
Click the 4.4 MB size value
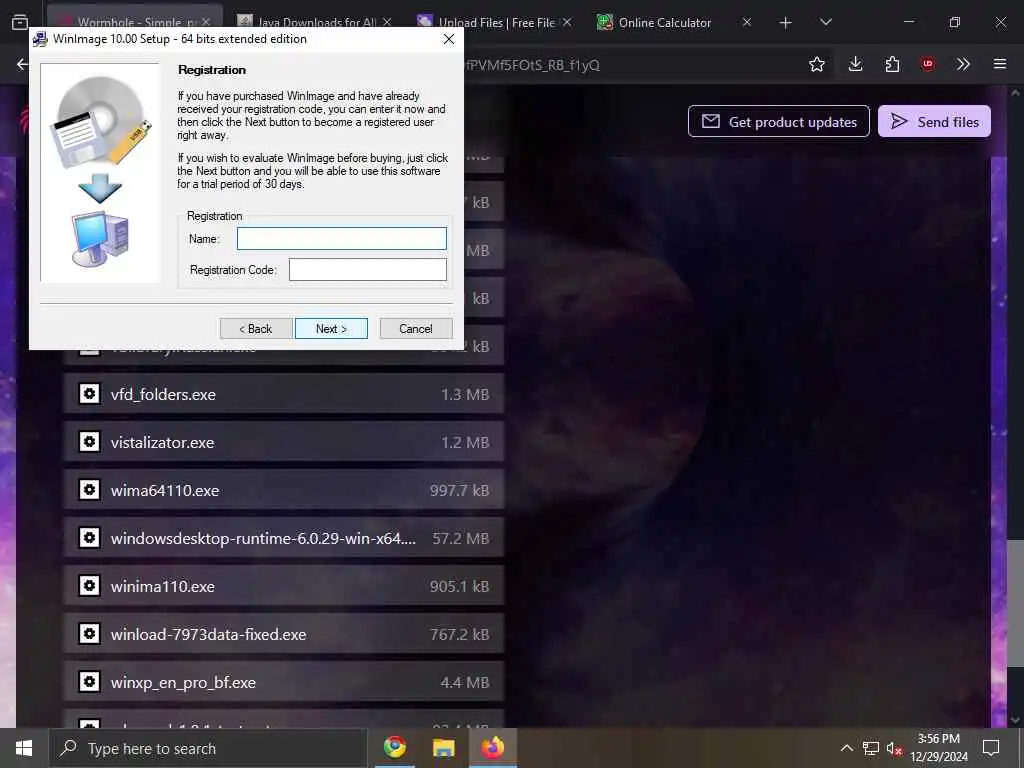click(x=465, y=682)
